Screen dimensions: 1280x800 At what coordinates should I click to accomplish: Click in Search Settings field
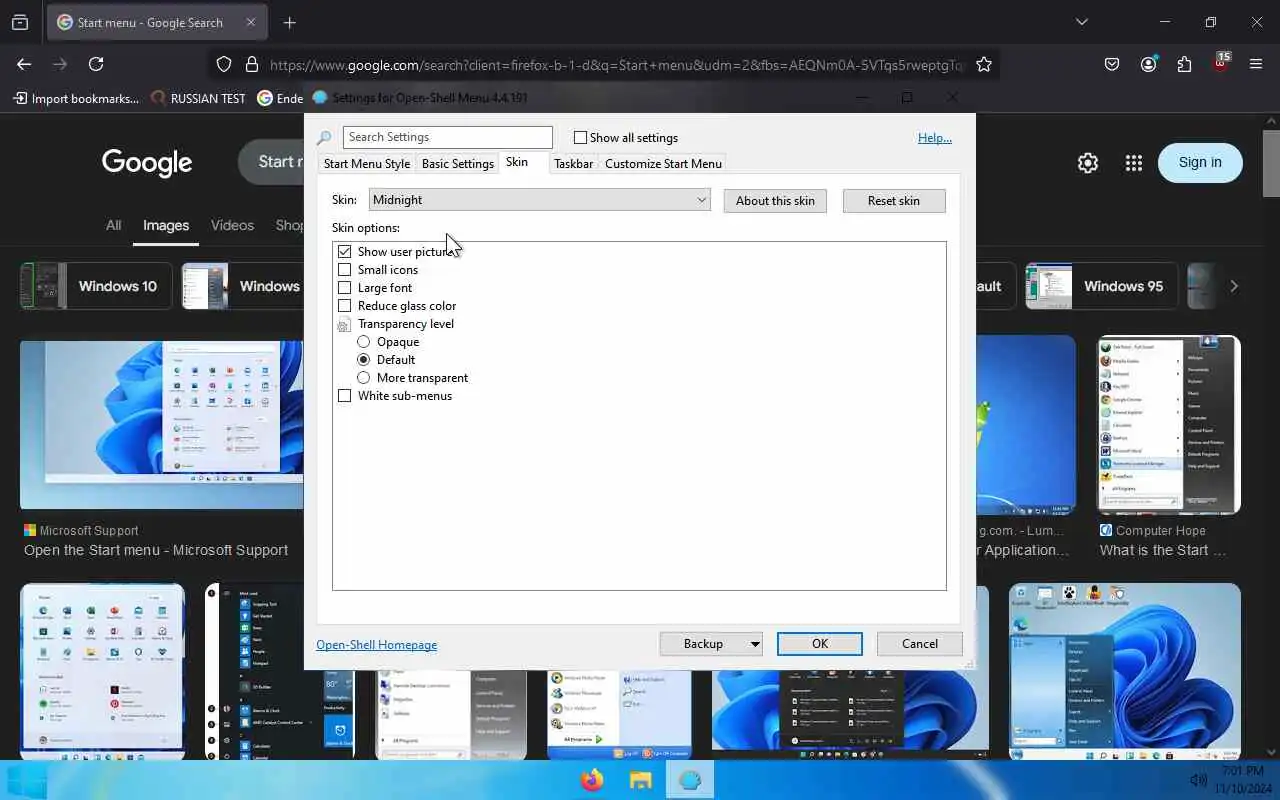pos(447,137)
